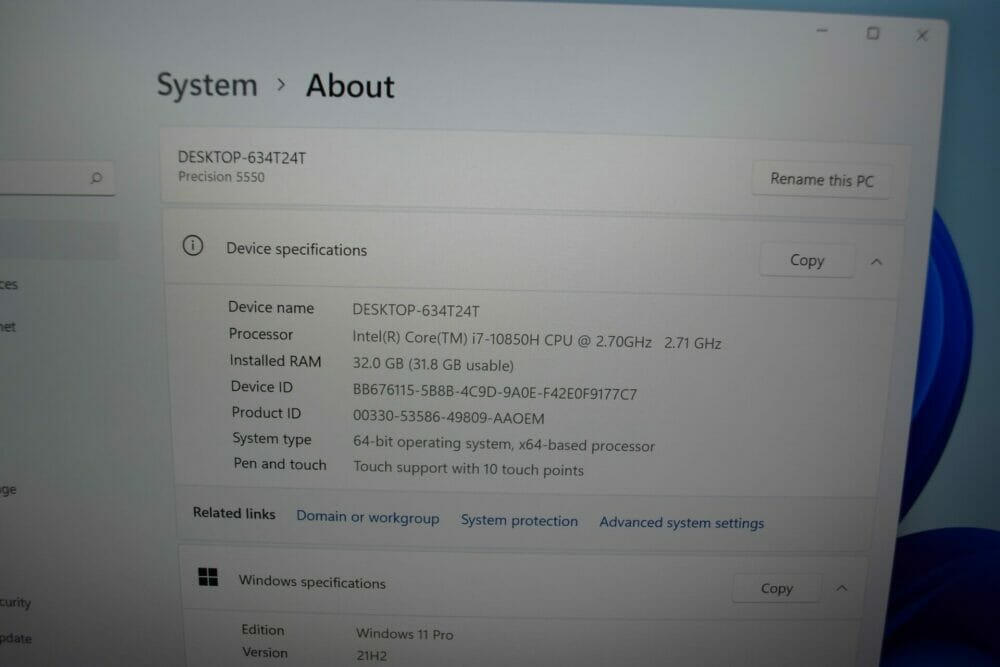Maximize the Settings window
1000x667 pixels.
873,33
